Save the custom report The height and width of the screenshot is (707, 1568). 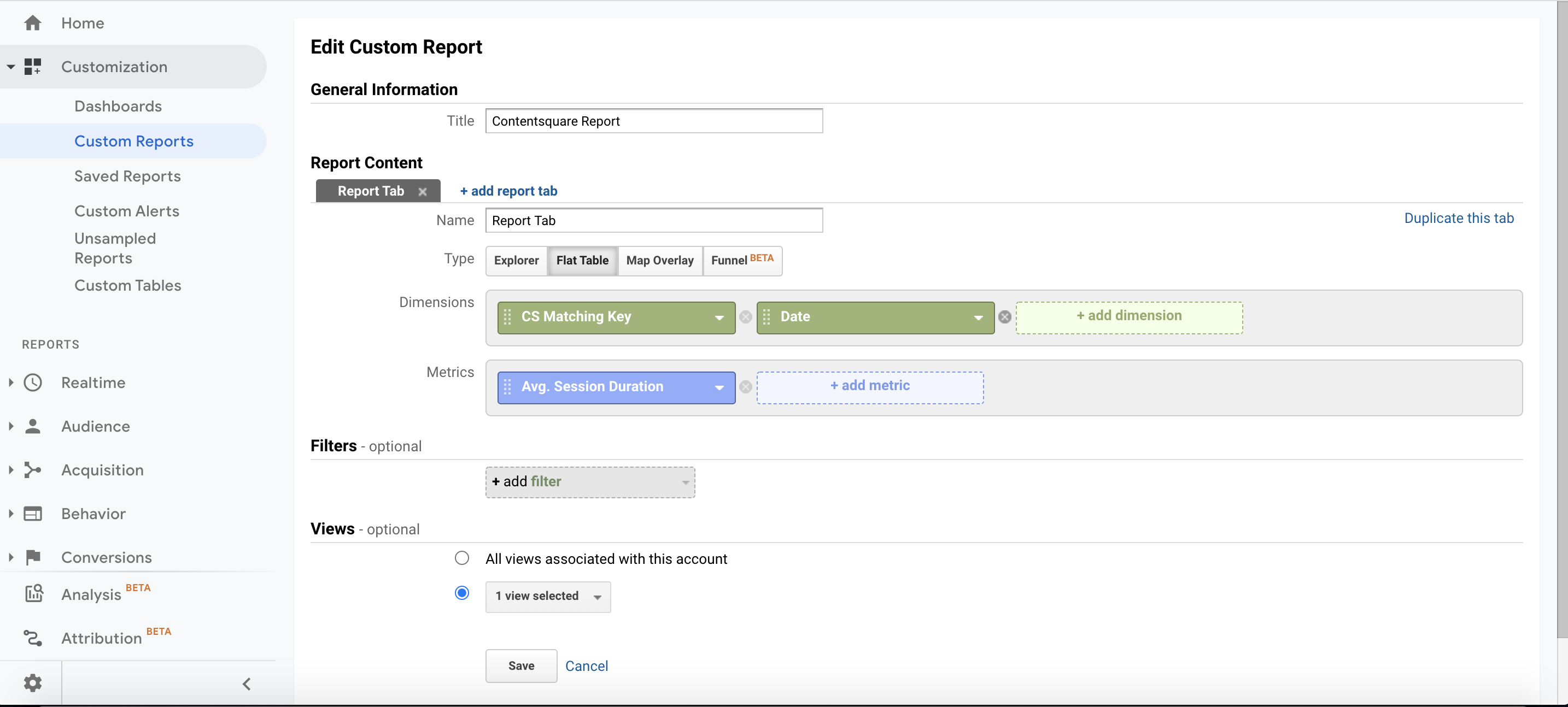pyautogui.click(x=521, y=665)
